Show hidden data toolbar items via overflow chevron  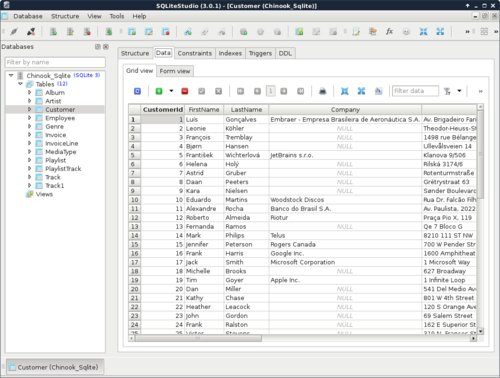pyautogui.click(x=480, y=91)
